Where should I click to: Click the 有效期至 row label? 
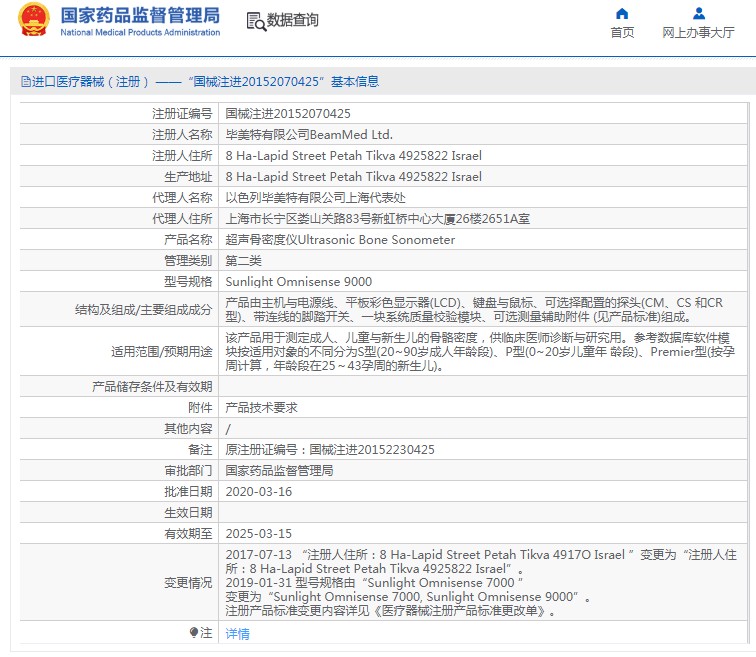tap(188, 534)
